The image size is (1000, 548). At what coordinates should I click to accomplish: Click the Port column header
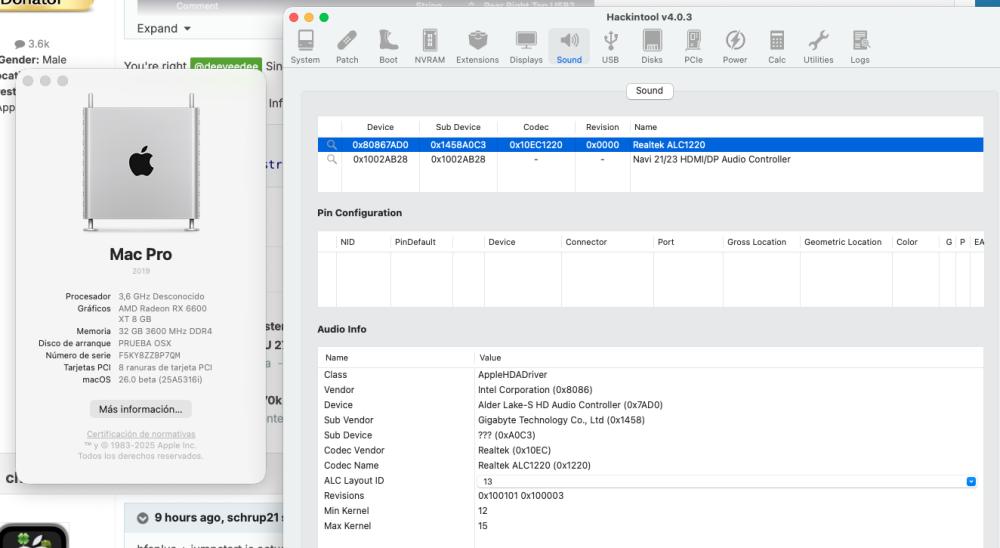click(688, 242)
